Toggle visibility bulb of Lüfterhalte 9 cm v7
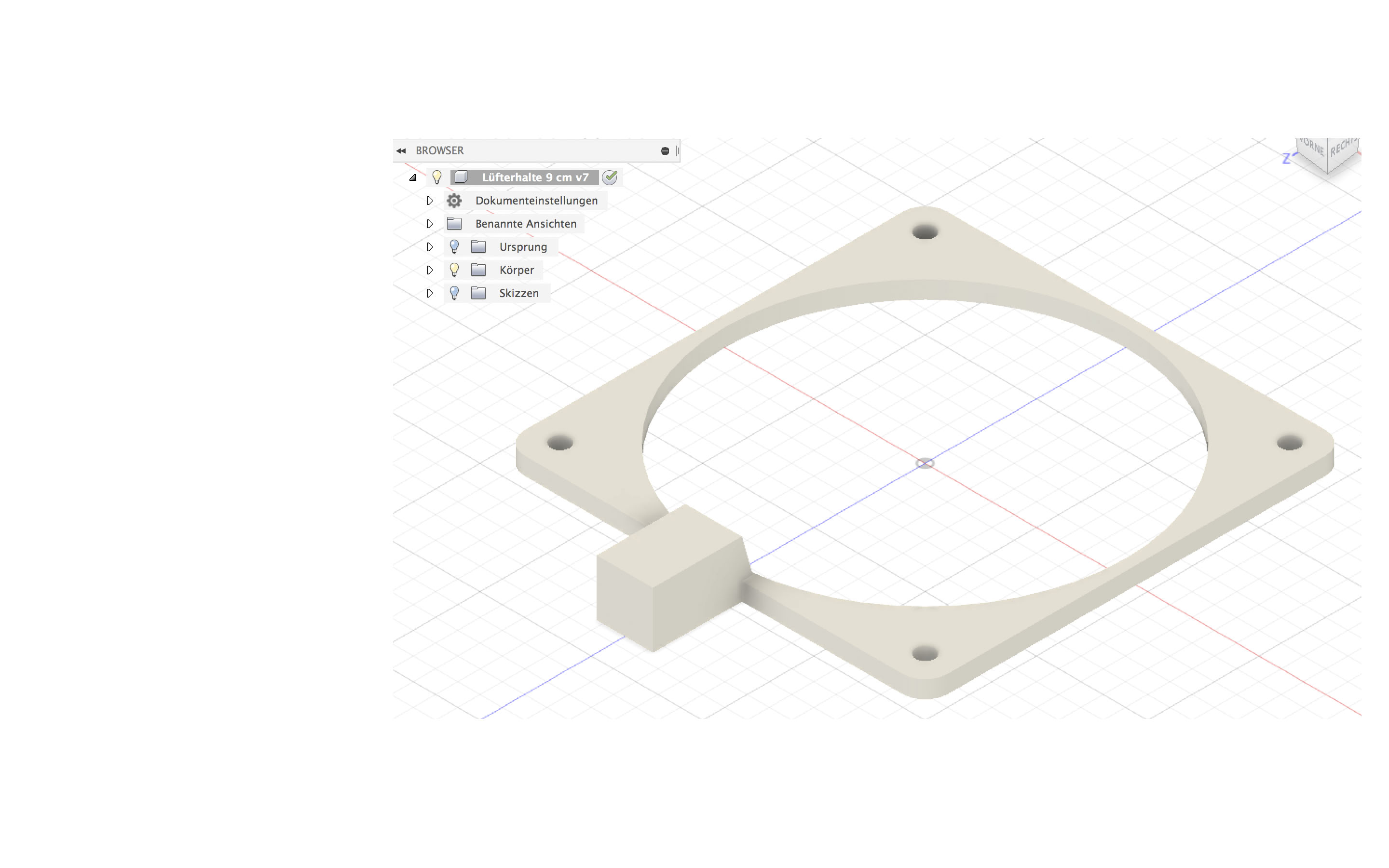 (437, 177)
